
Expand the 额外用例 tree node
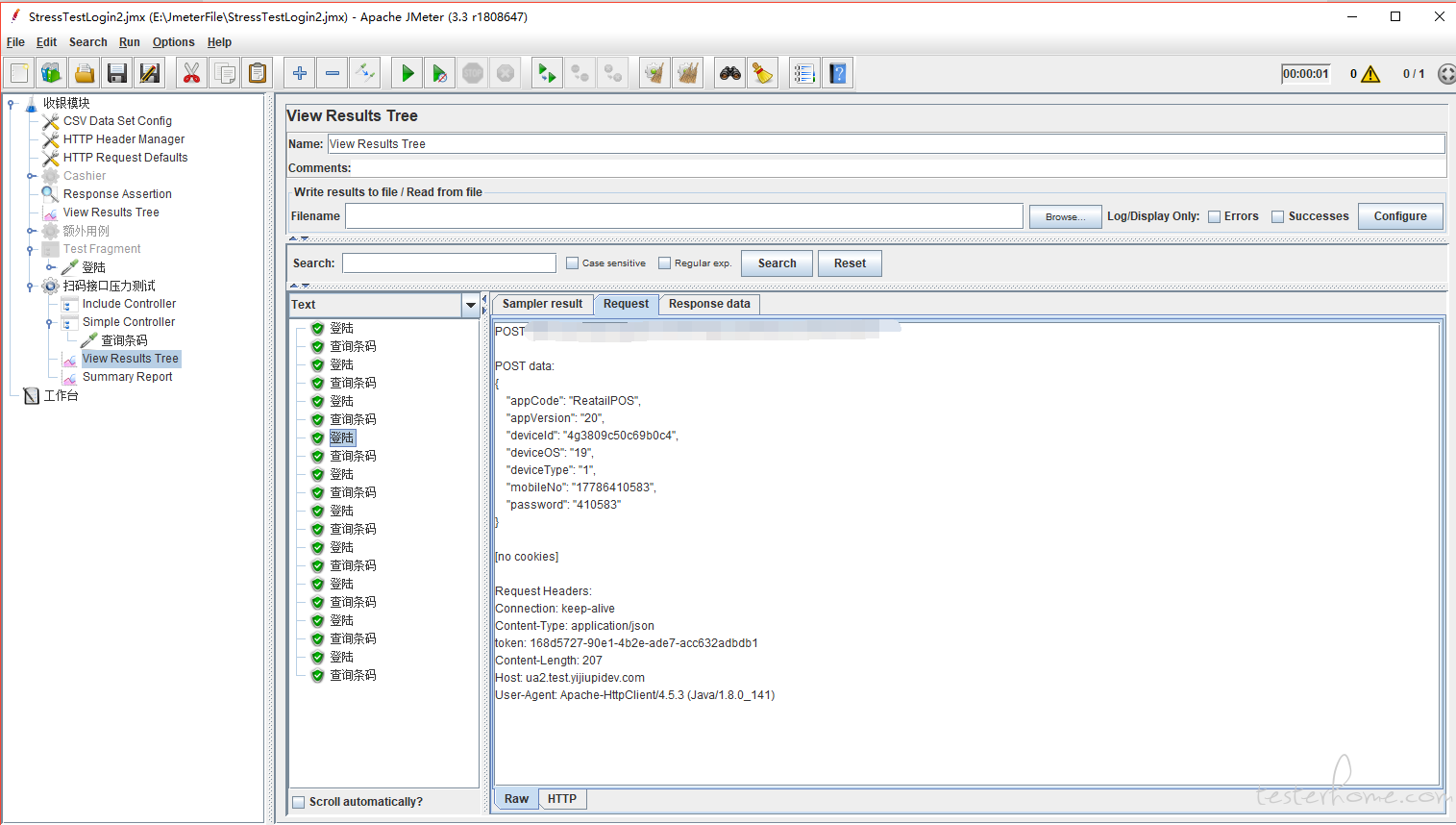tap(31, 231)
